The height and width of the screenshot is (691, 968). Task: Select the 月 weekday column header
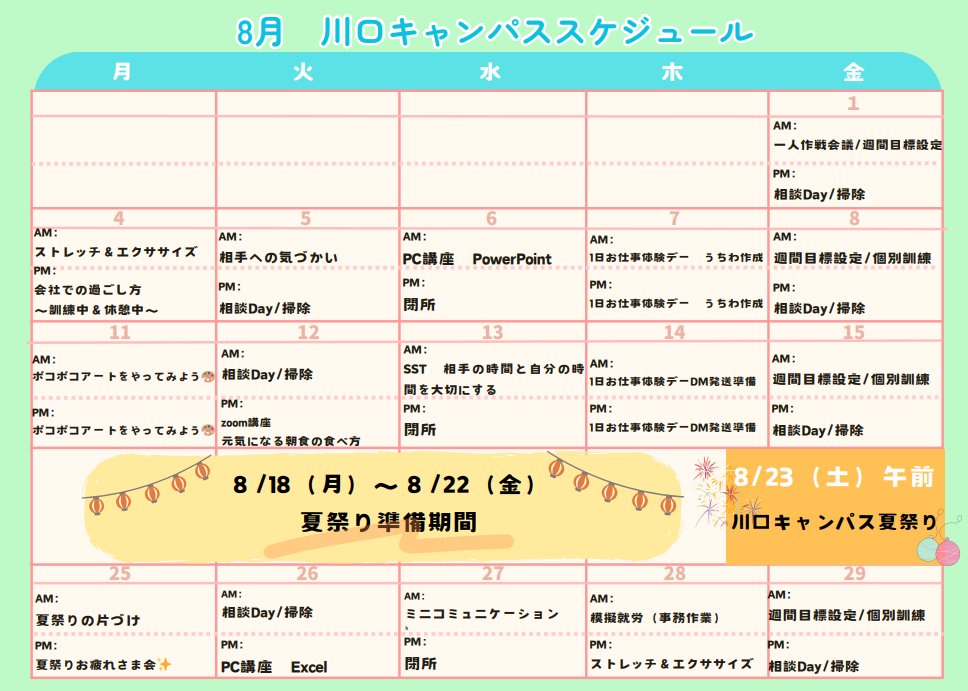[x=122, y=72]
